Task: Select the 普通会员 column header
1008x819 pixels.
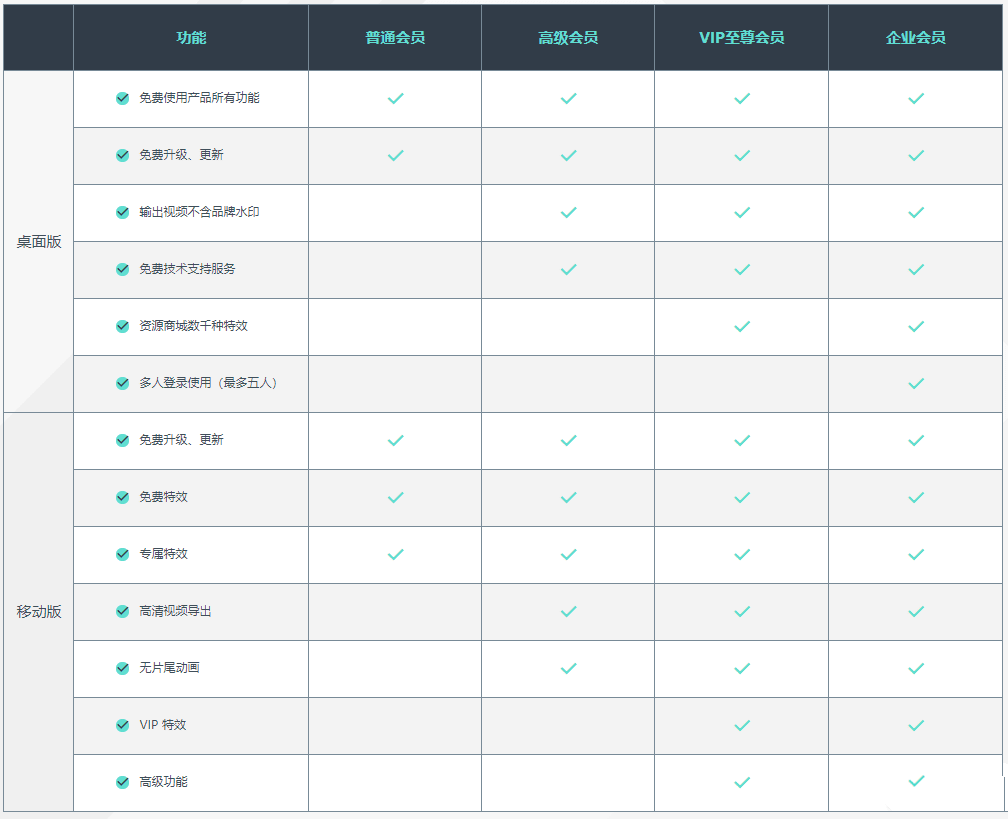Action: pyautogui.click(x=395, y=38)
